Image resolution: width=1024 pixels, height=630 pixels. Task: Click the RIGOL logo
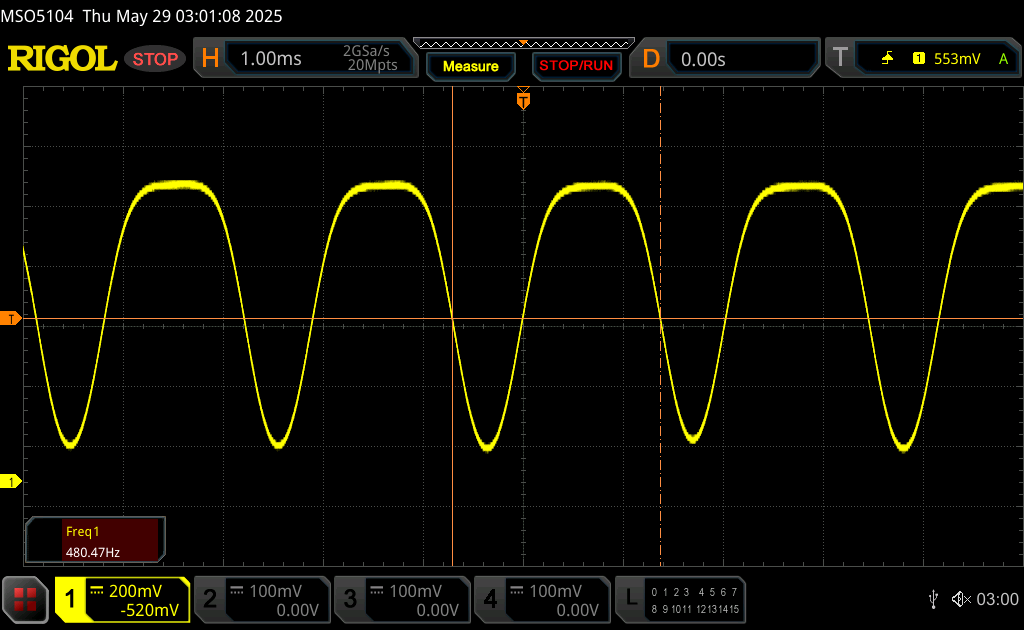click(x=62, y=59)
